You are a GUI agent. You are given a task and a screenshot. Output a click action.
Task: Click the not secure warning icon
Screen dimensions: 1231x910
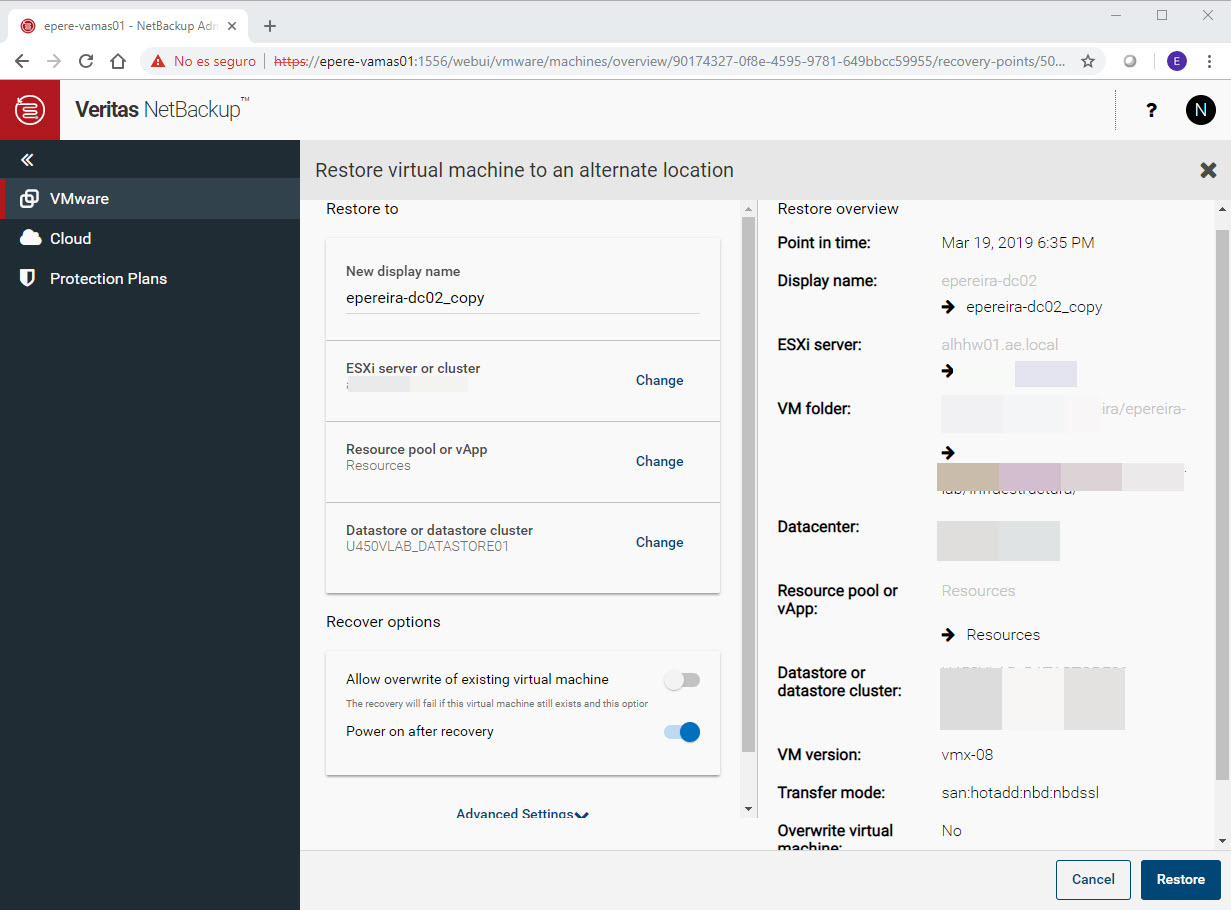158,61
